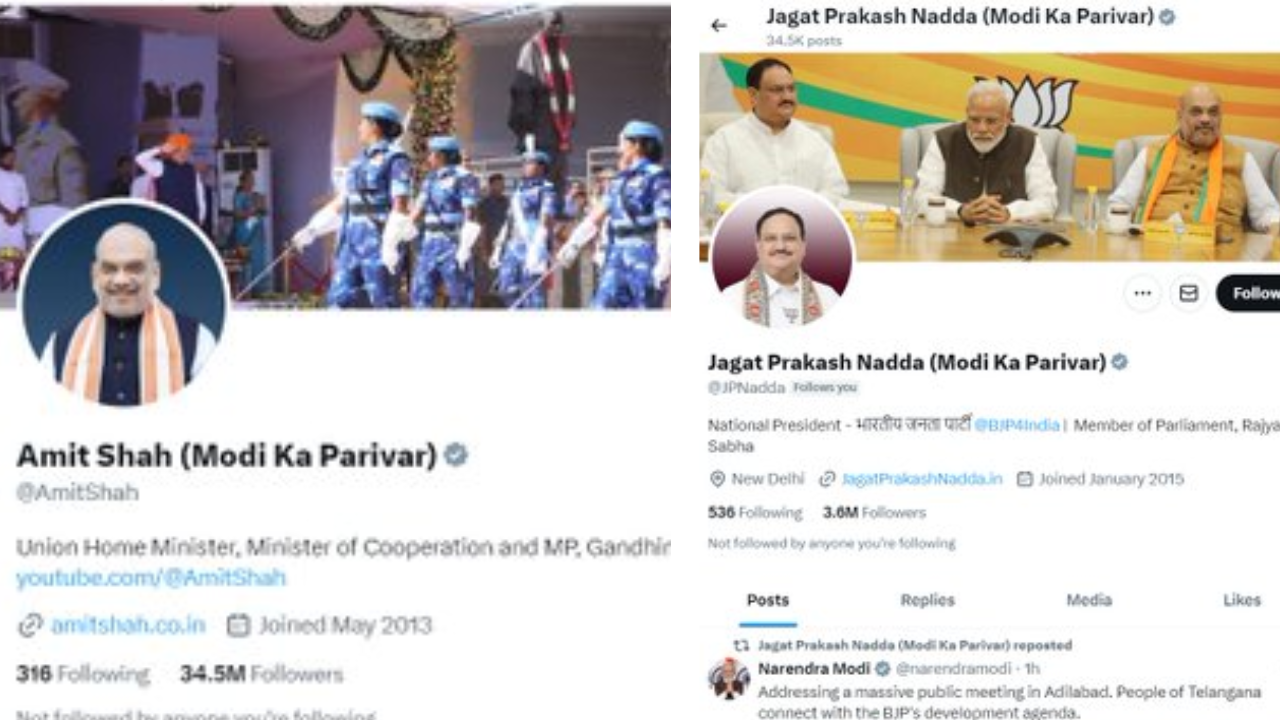Open youtube.com/@AmitShah link
The height and width of the screenshot is (720, 1280).
(151, 578)
